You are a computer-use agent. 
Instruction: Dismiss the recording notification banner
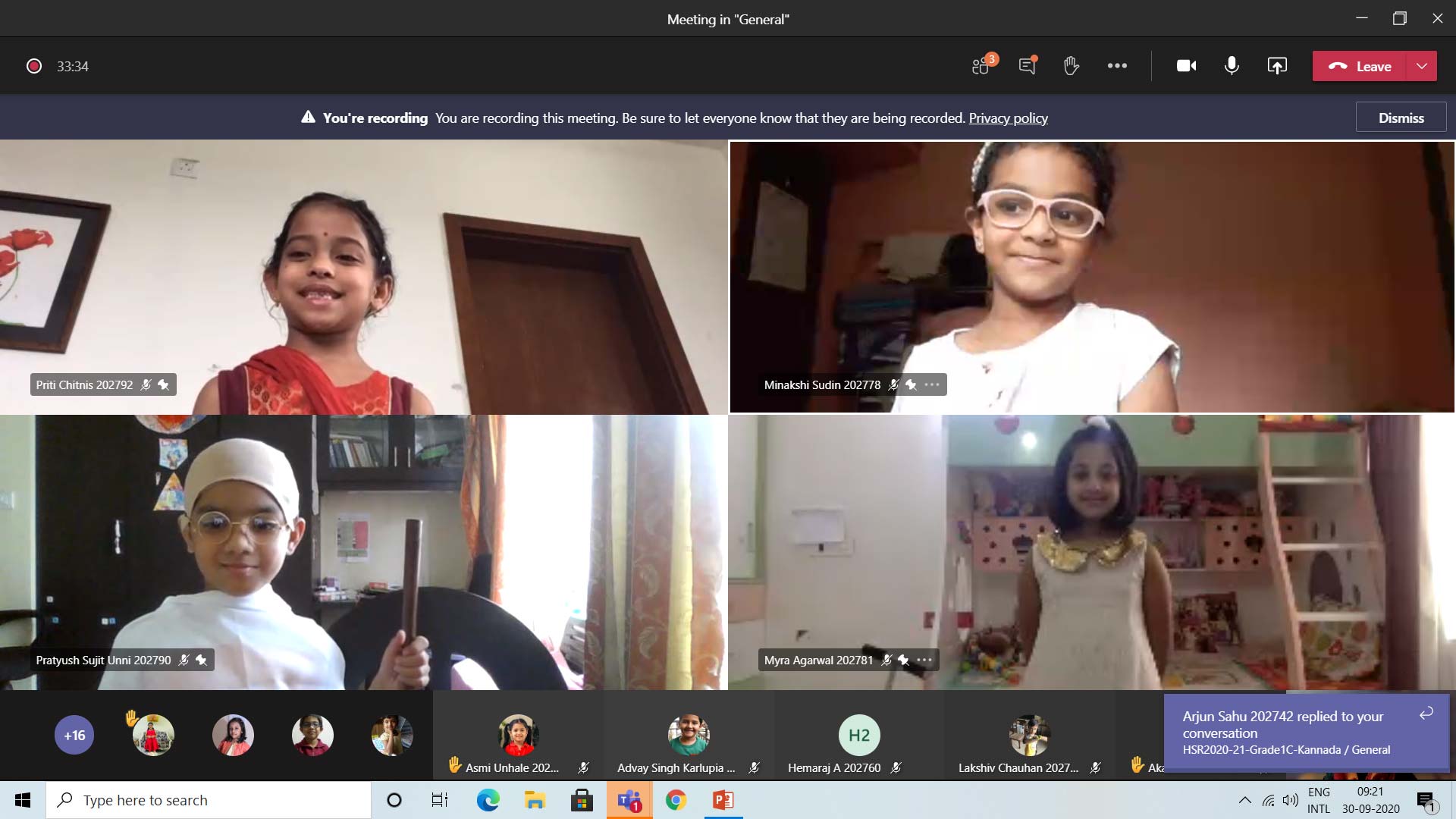point(1401,118)
